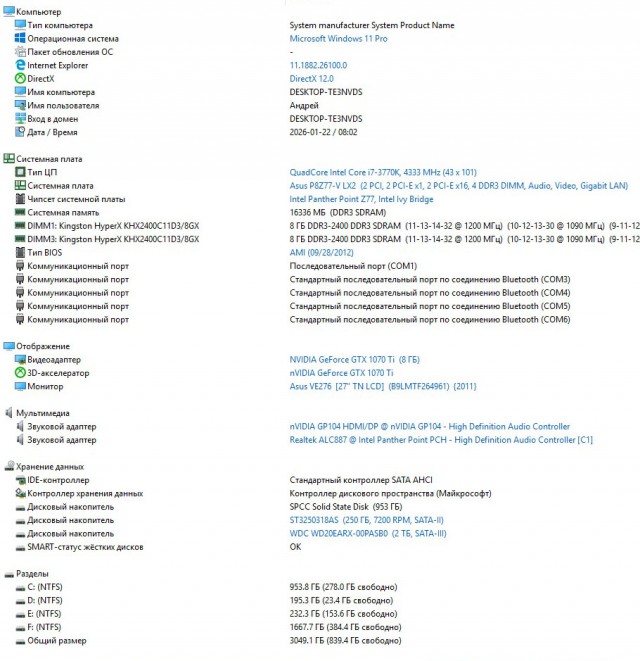Viewport: 640px width, 661px height.
Task: Open the Internet Explorer version 11.1882.26100.0 link
Action: tap(318, 65)
